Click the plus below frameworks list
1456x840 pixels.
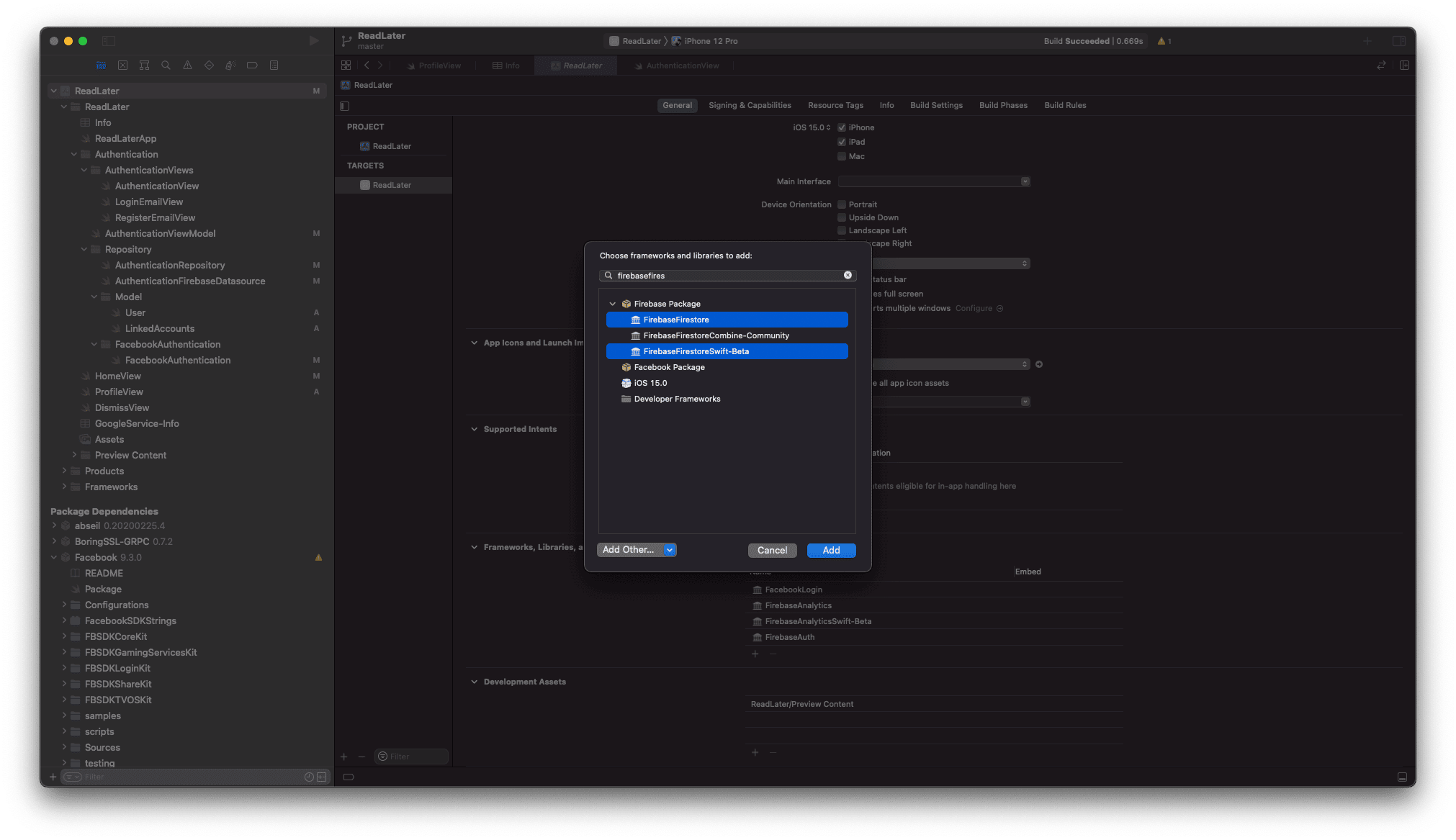click(755, 654)
